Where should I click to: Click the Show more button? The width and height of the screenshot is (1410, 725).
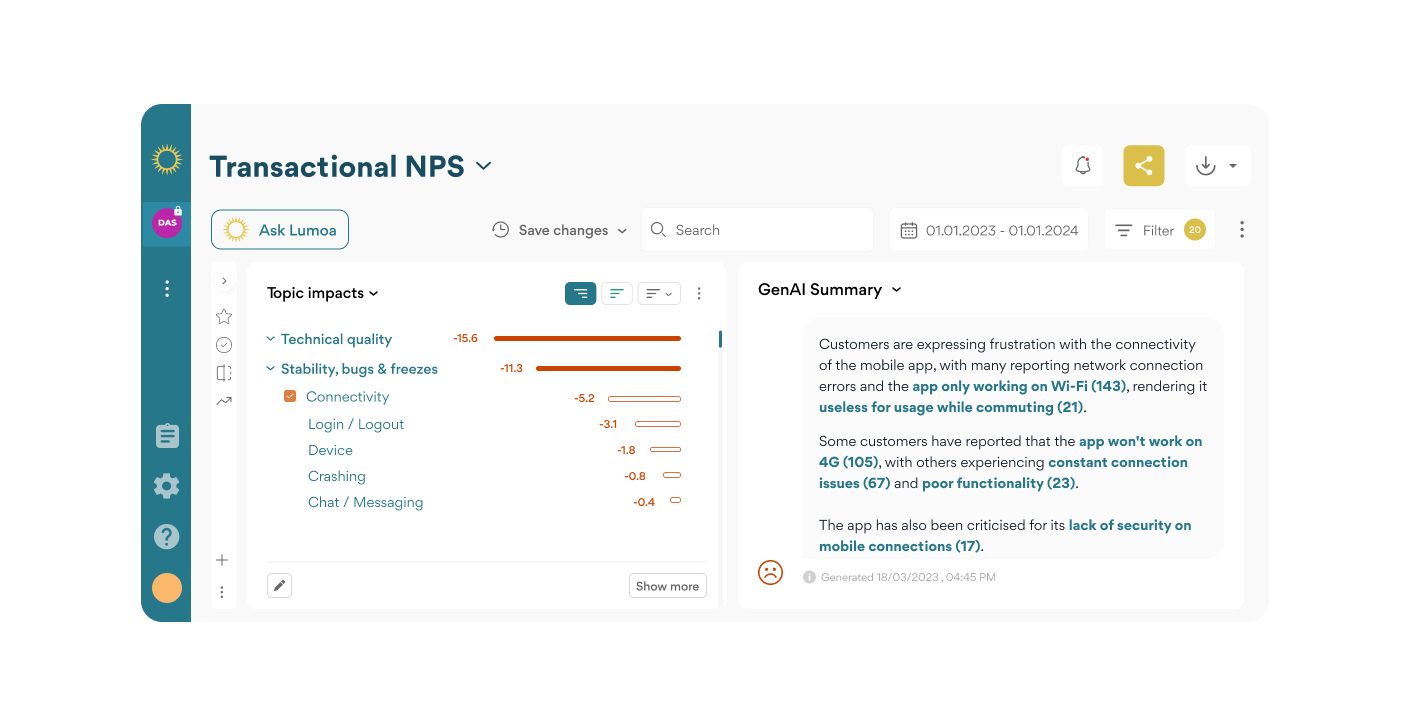tap(667, 586)
